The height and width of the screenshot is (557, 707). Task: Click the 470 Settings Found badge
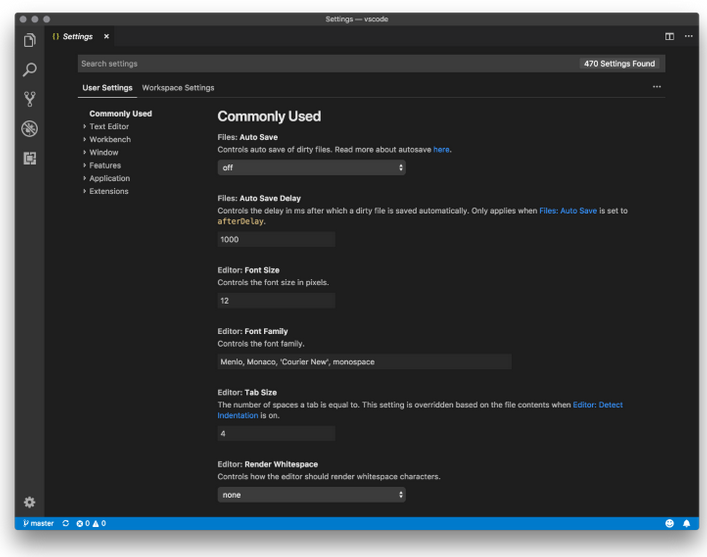(x=619, y=64)
